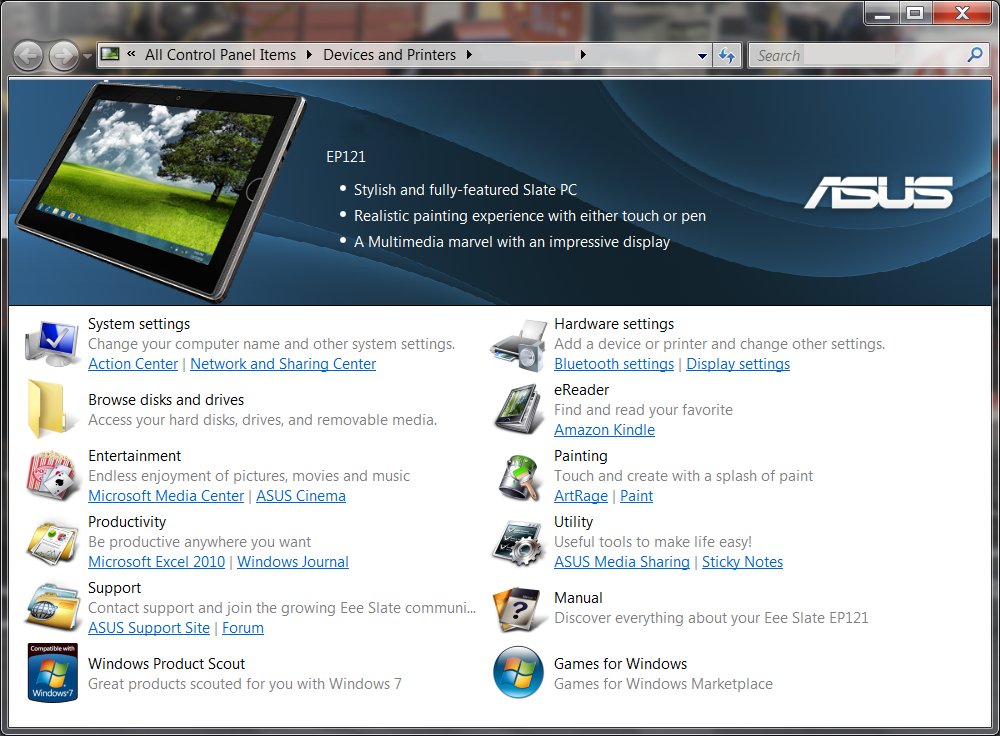Click the Hardware settings heading
The width and height of the screenshot is (1000, 736).
click(x=614, y=324)
